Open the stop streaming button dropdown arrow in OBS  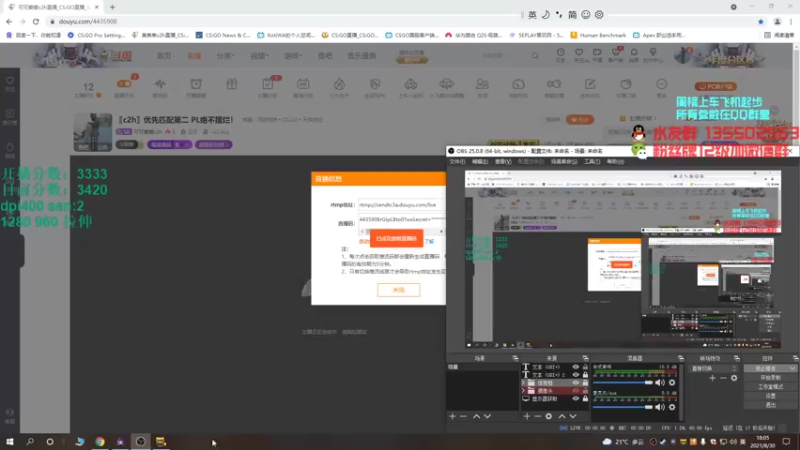(792, 368)
